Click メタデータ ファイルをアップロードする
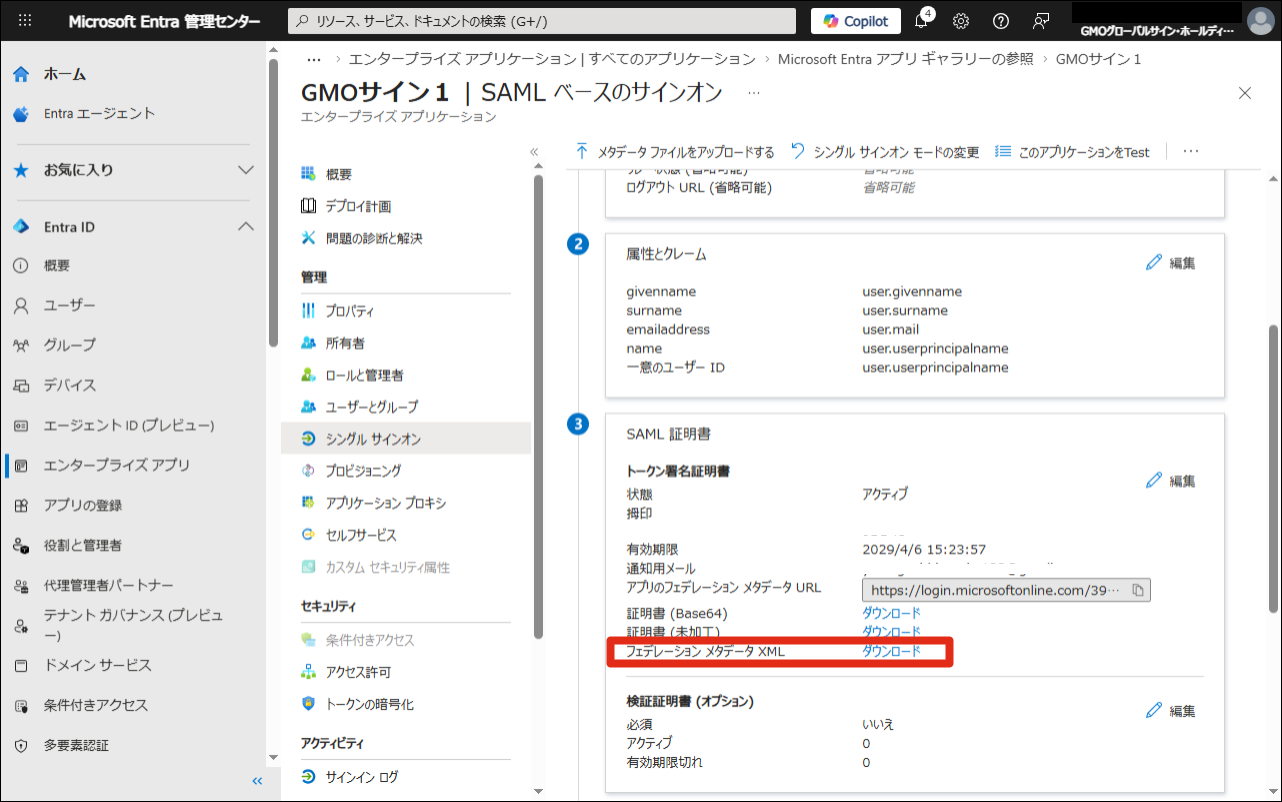1282x802 pixels. pos(675,152)
